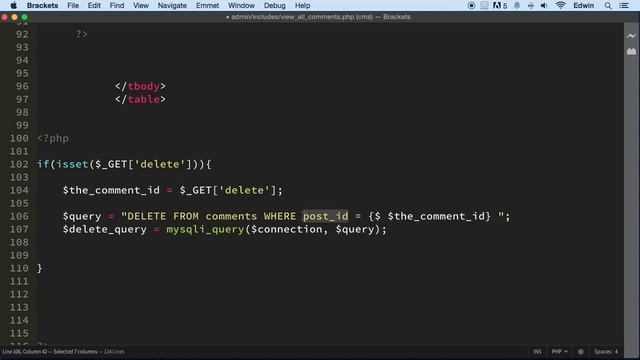The width and height of the screenshot is (640, 360).
Task: Open the Wi-Fi status menu
Action: (x=560, y=5)
